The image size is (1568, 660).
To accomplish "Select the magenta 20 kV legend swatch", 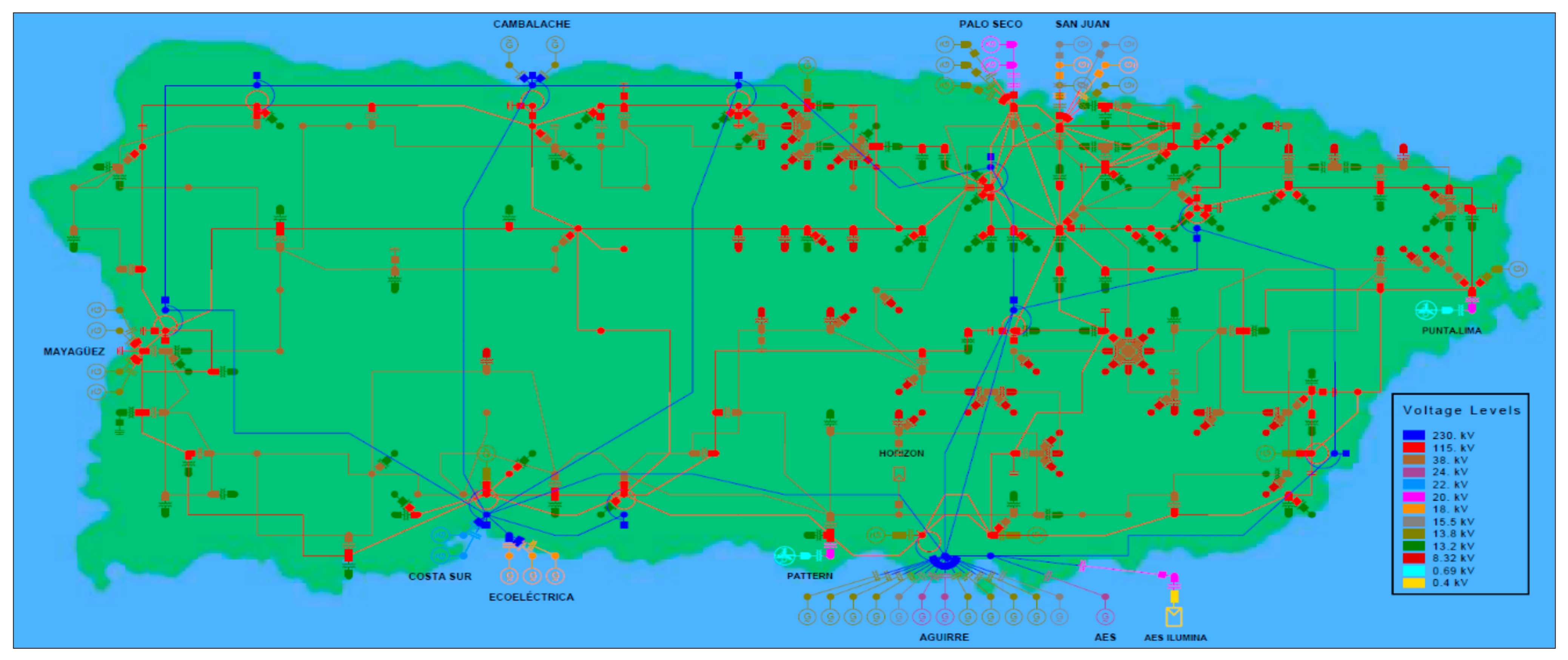I will click(x=1413, y=496).
